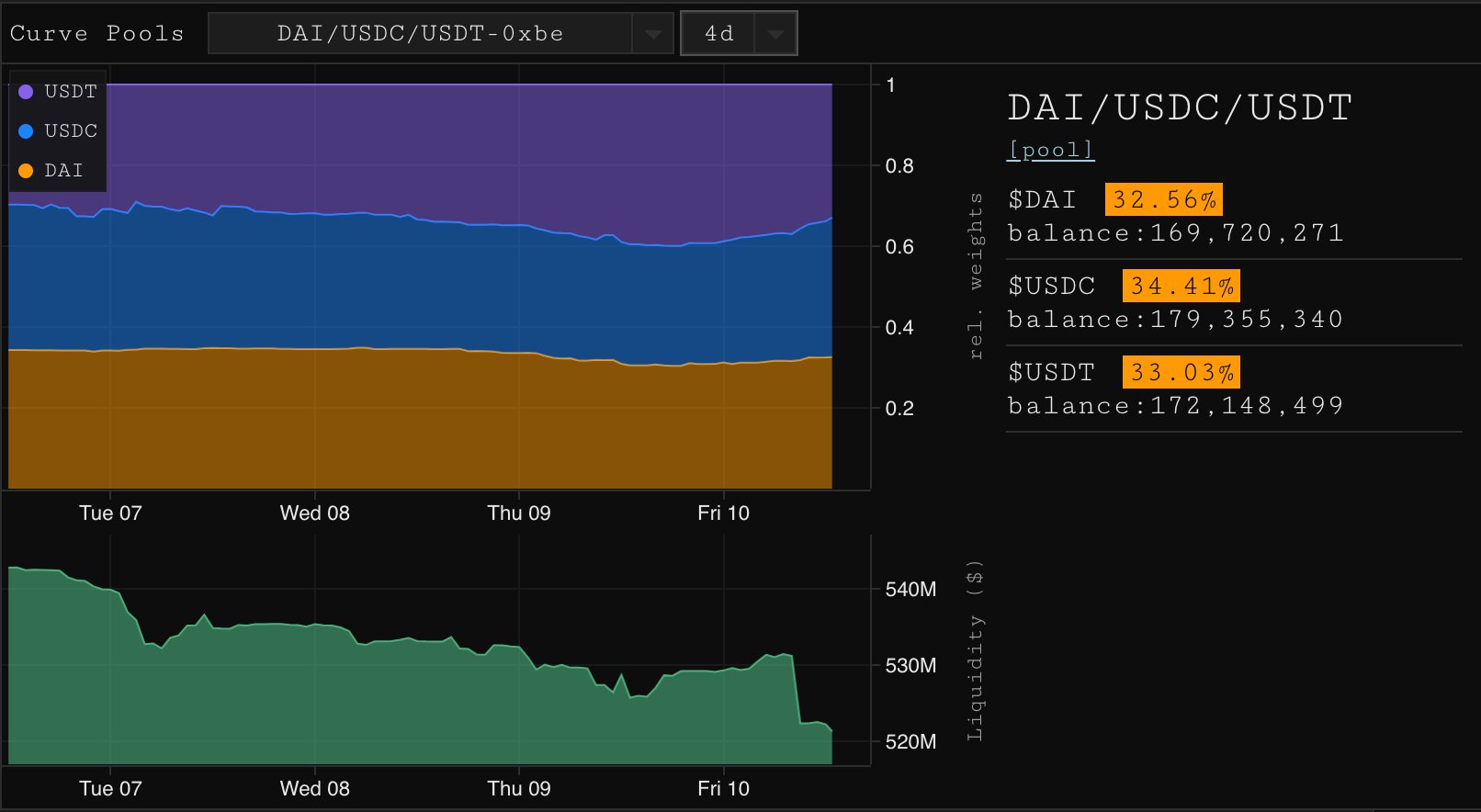Image resolution: width=1481 pixels, height=812 pixels.
Task: Click Thu 09 tick on liquidity chart
Action: pos(519,789)
